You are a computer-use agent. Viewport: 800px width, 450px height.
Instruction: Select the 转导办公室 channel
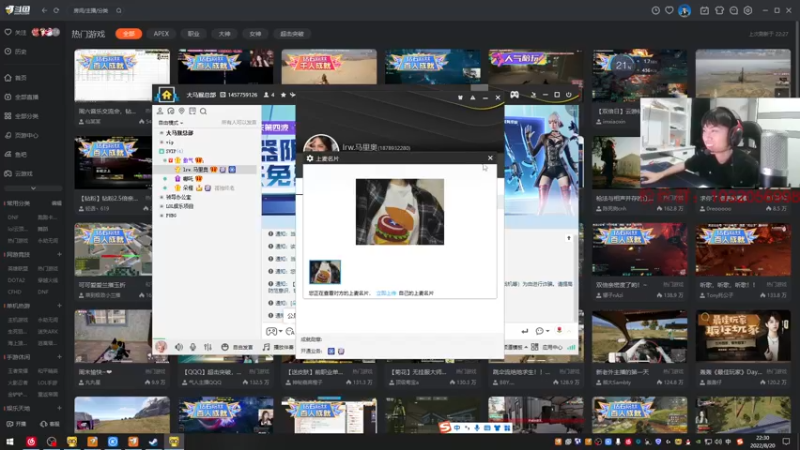tap(179, 197)
